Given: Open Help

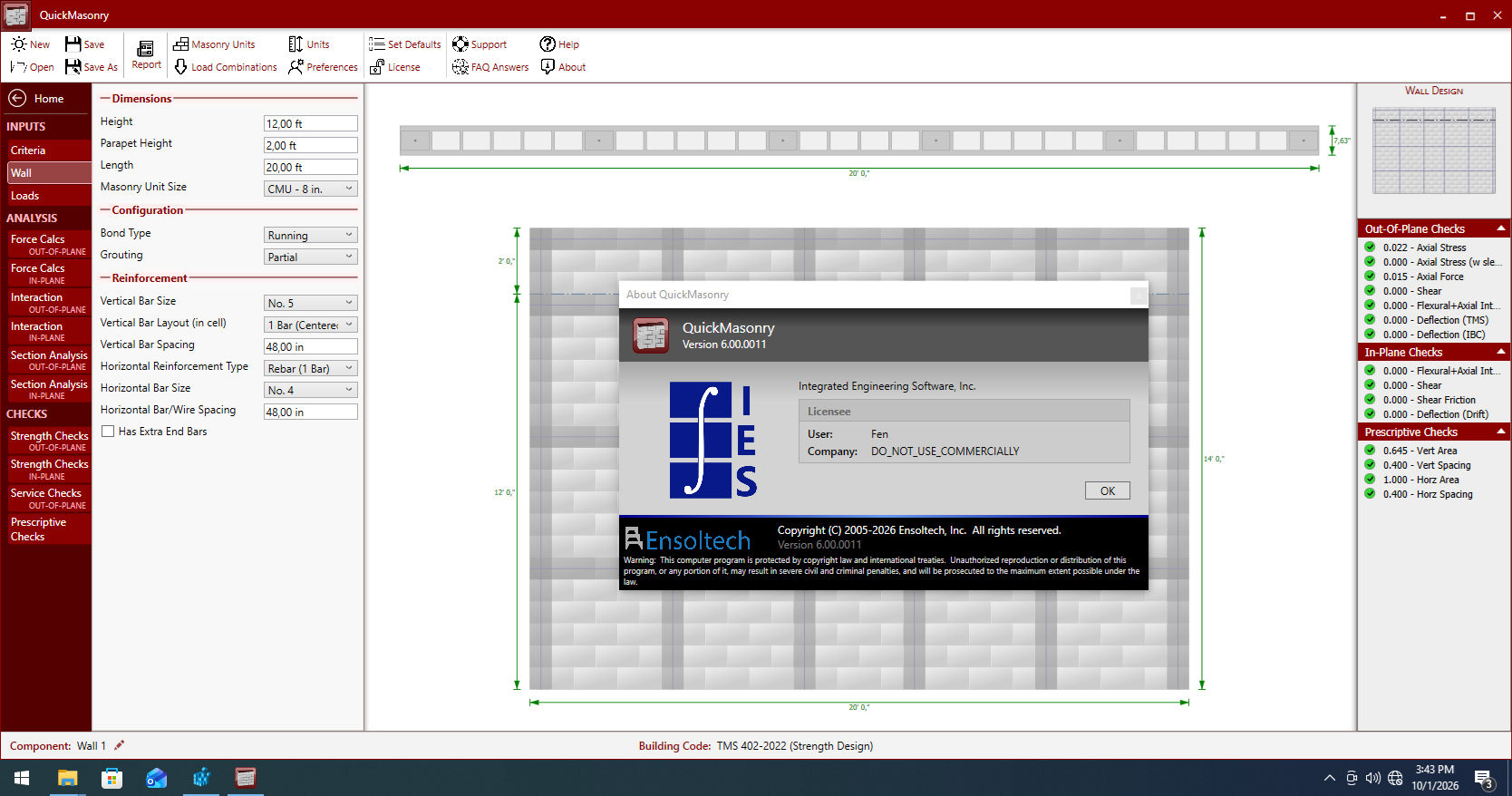Looking at the screenshot, I should tap(559, 44).
